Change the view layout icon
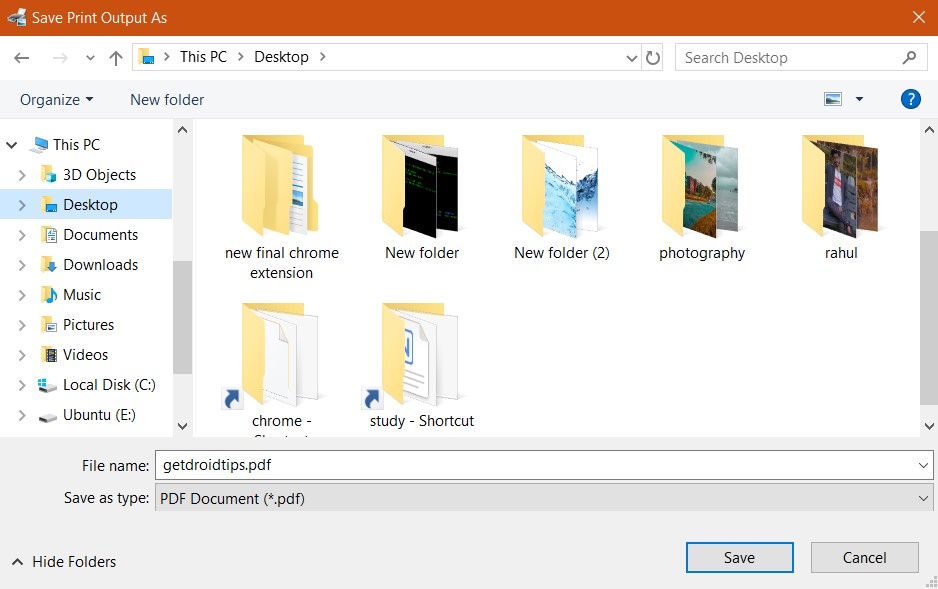 click(x=833, y=99)
